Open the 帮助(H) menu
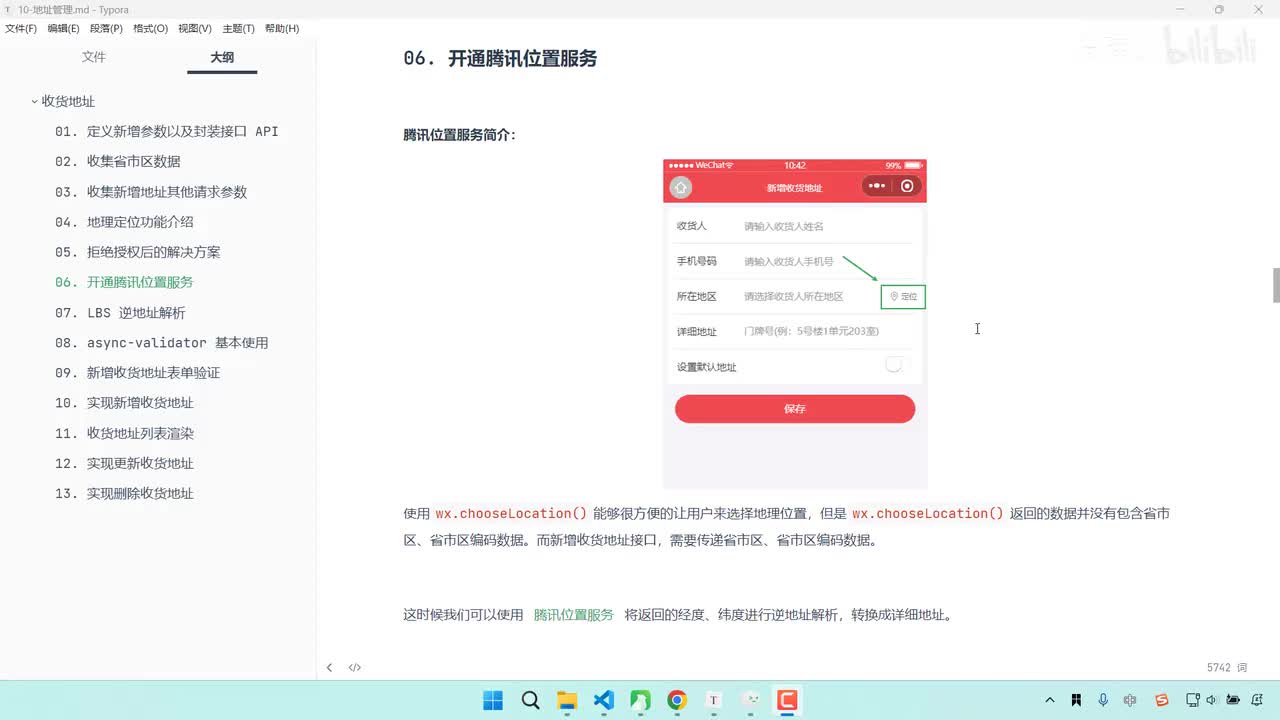The width and height of the screenshot is (1280, 720). tap(282, 28)
